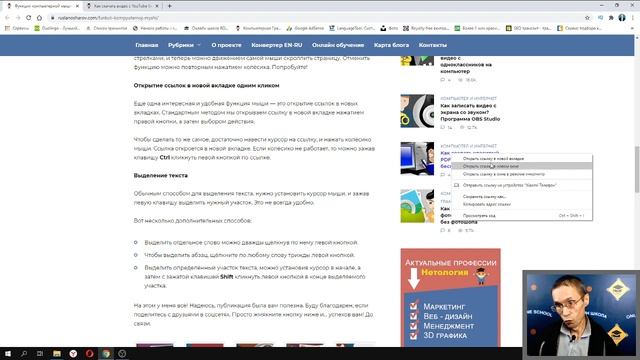Click comment count icon under OBS article
The image size is (640, 360).
point(443,128)
